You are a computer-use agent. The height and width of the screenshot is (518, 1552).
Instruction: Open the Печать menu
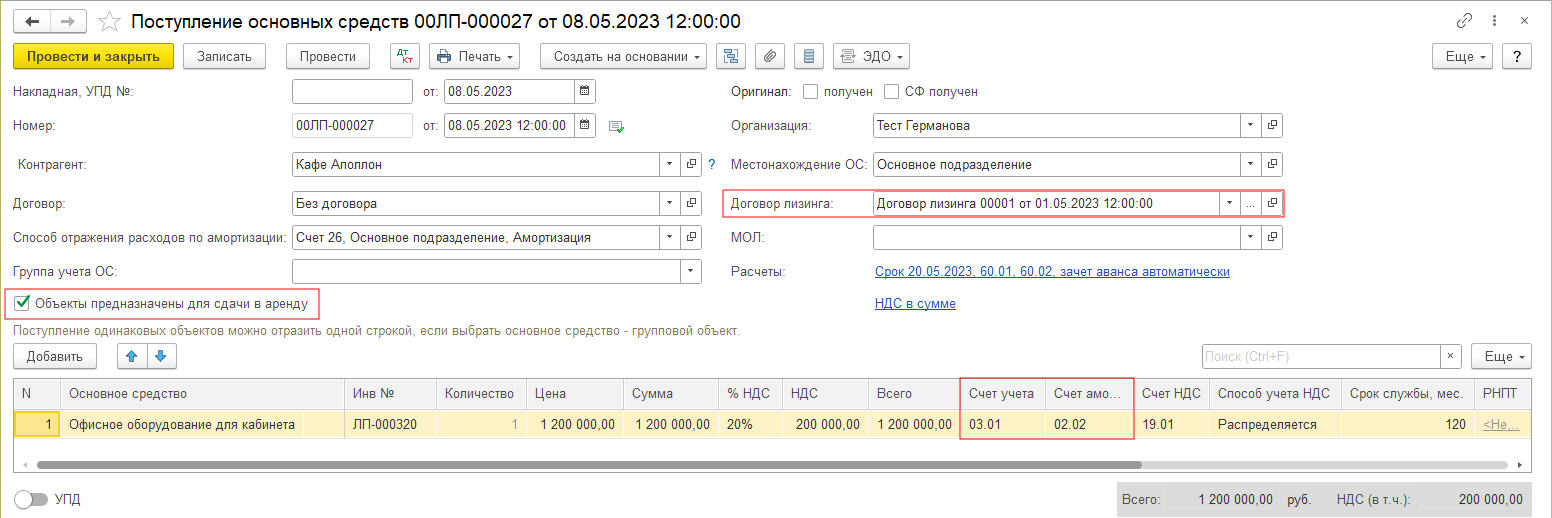[x=475, y=57]
